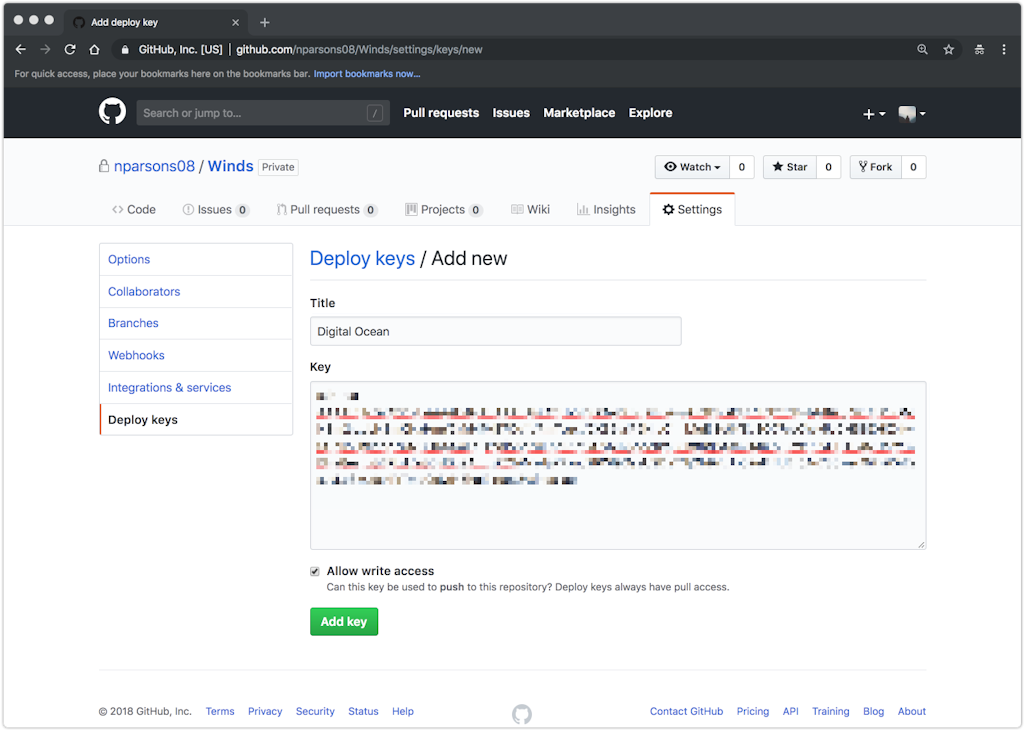Open the user avatar menu dropdown
1024x731 pixels.
[x=911, y=114]
